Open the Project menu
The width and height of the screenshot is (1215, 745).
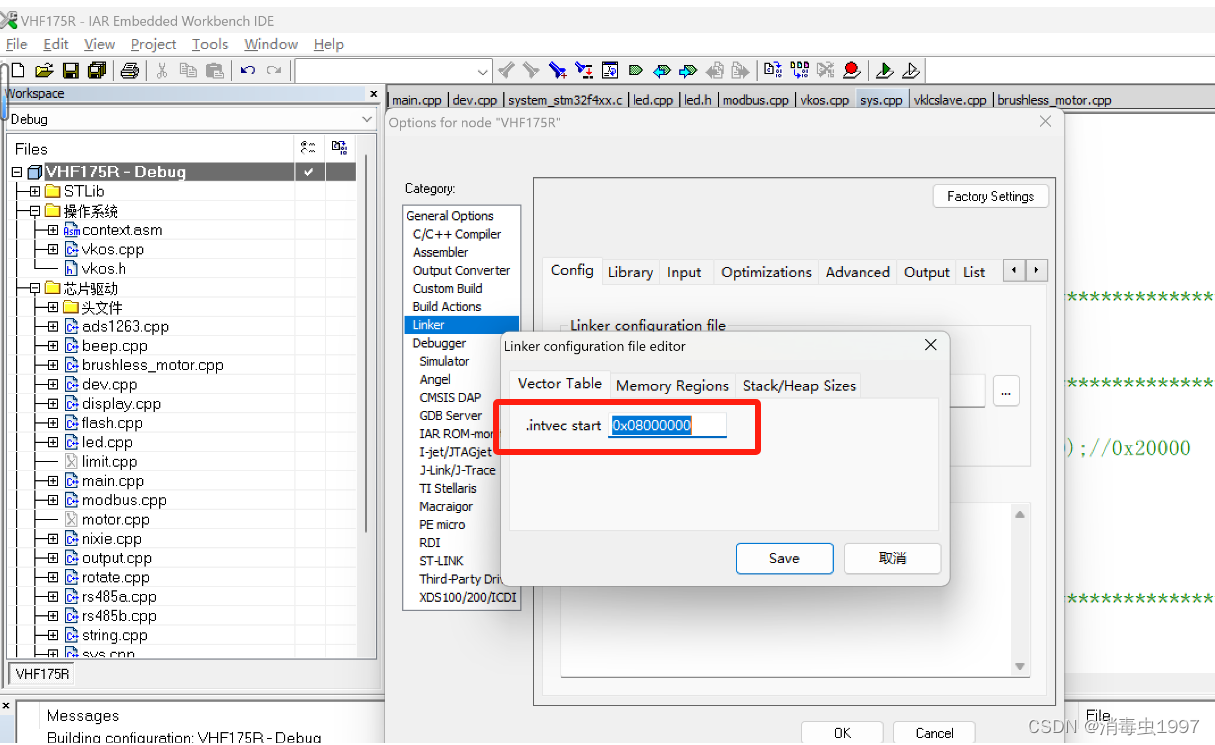point(153,44)
